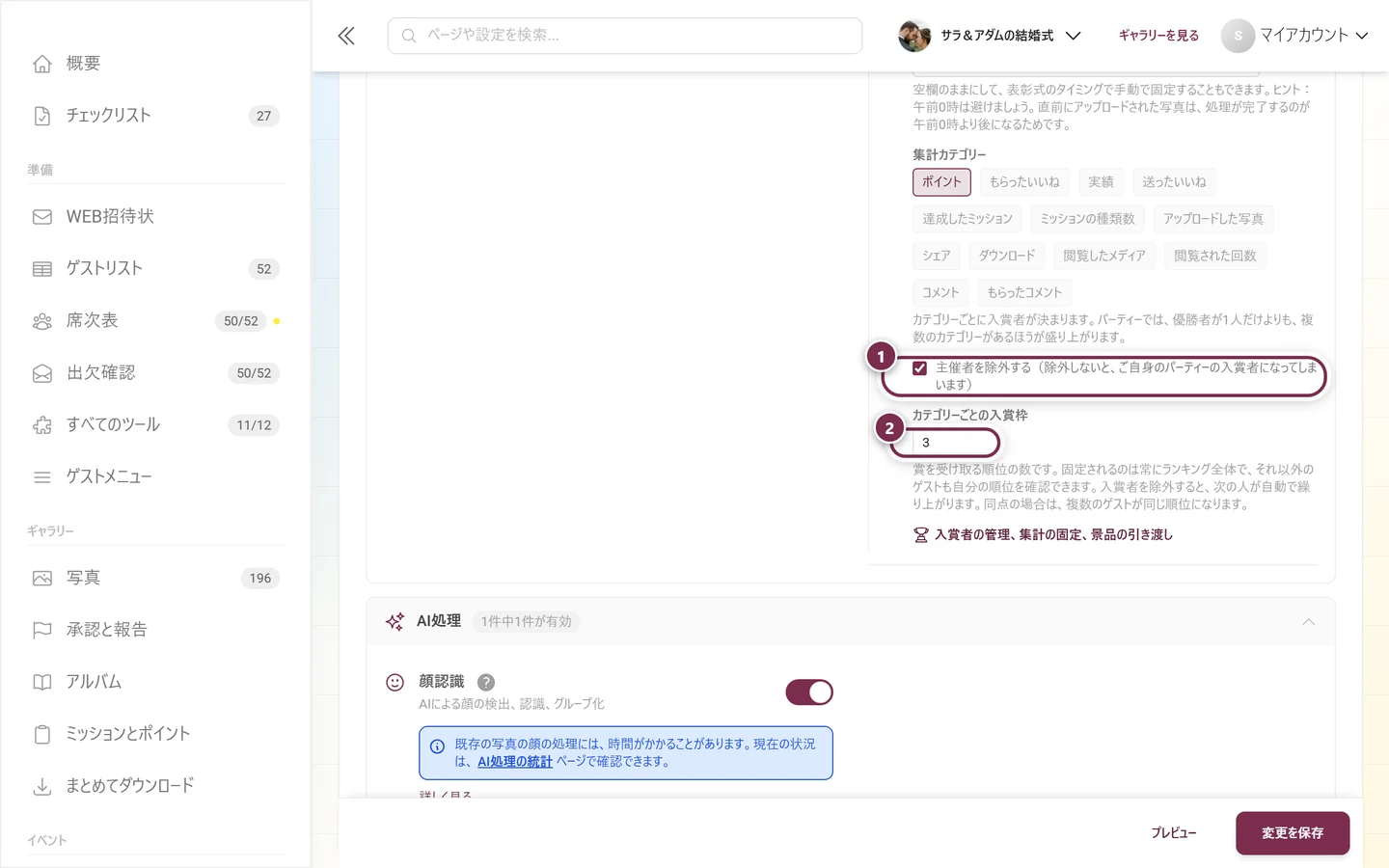Image resolution: width=1389 pixels, height=868 pixels.
Task: Toggle the ダウンロード category chip
Action: [1007, 256]
